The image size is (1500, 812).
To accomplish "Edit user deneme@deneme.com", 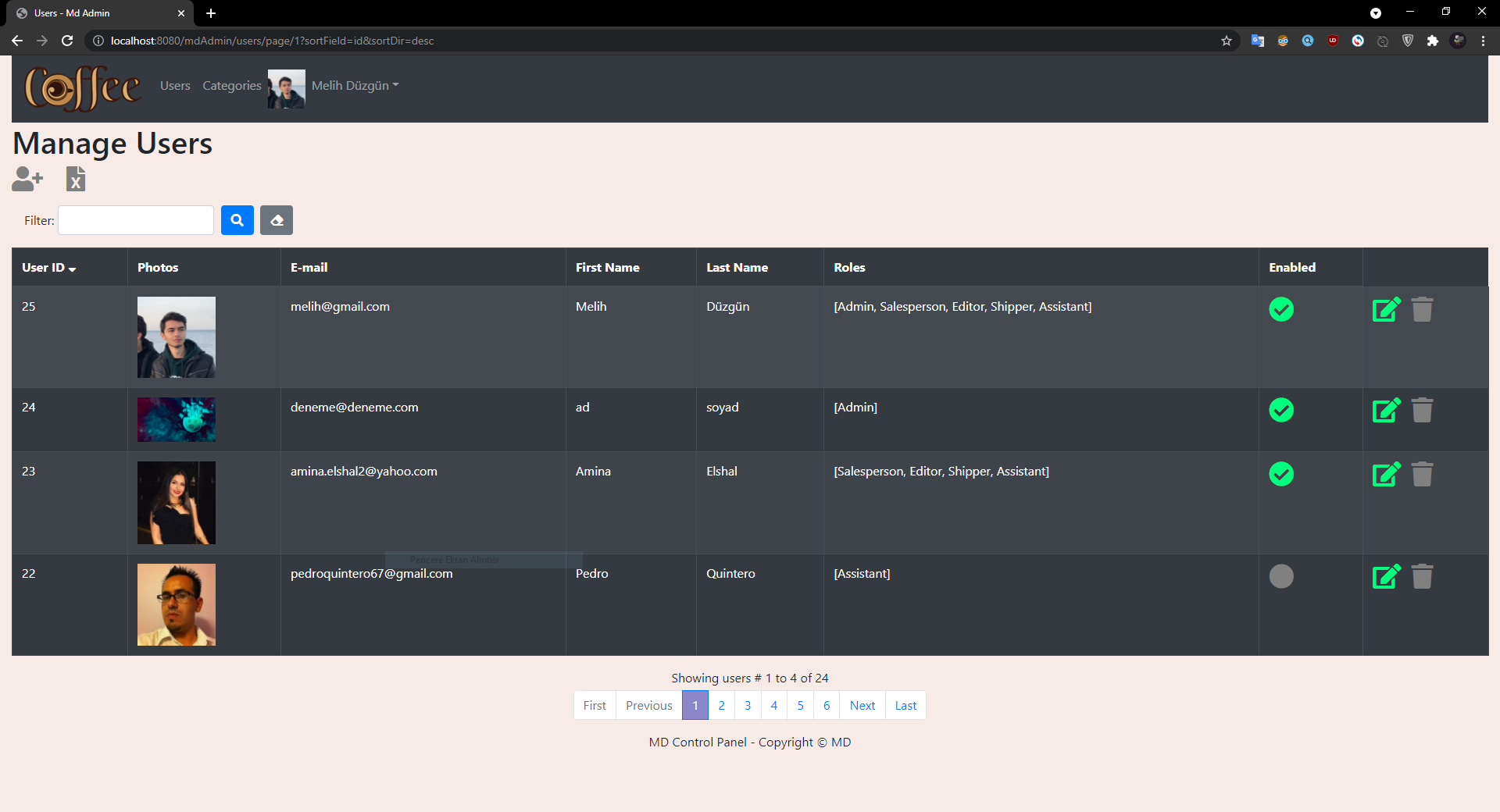I will 1387,410.
